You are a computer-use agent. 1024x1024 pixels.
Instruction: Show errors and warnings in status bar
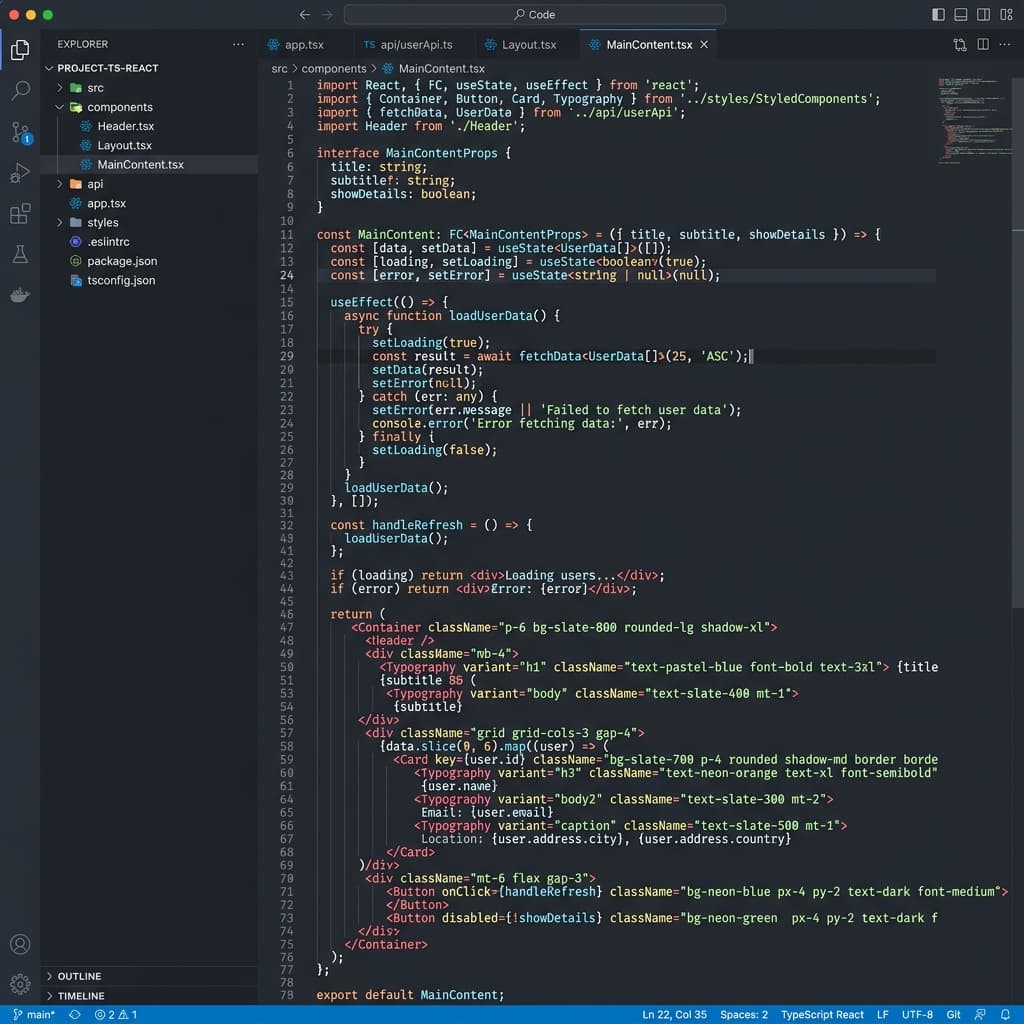click(116, 1014)
